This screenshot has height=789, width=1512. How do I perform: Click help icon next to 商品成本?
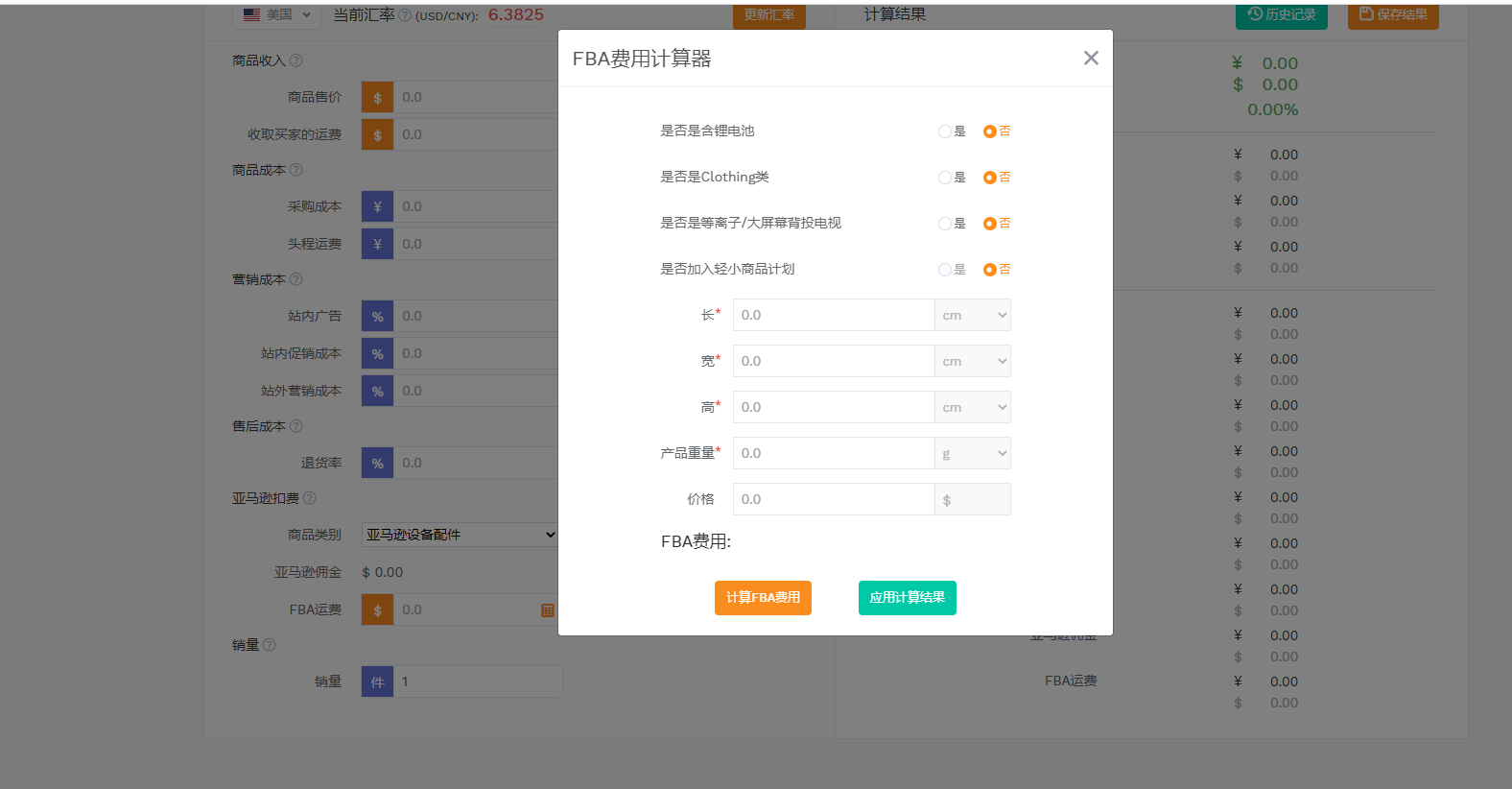coord(296,170)
